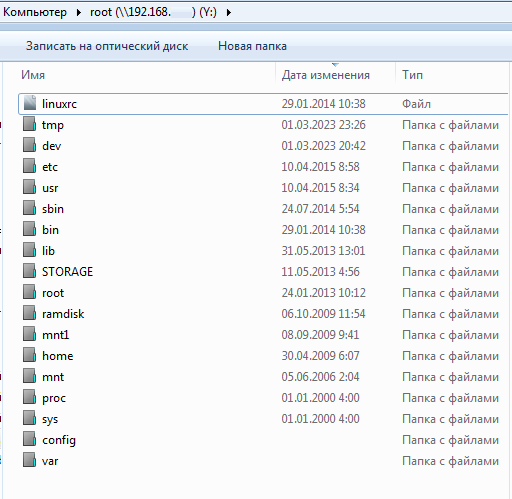512x499 pixels.
Task: Click the ramdisk folder icon
Action: [x=30, y=313]
